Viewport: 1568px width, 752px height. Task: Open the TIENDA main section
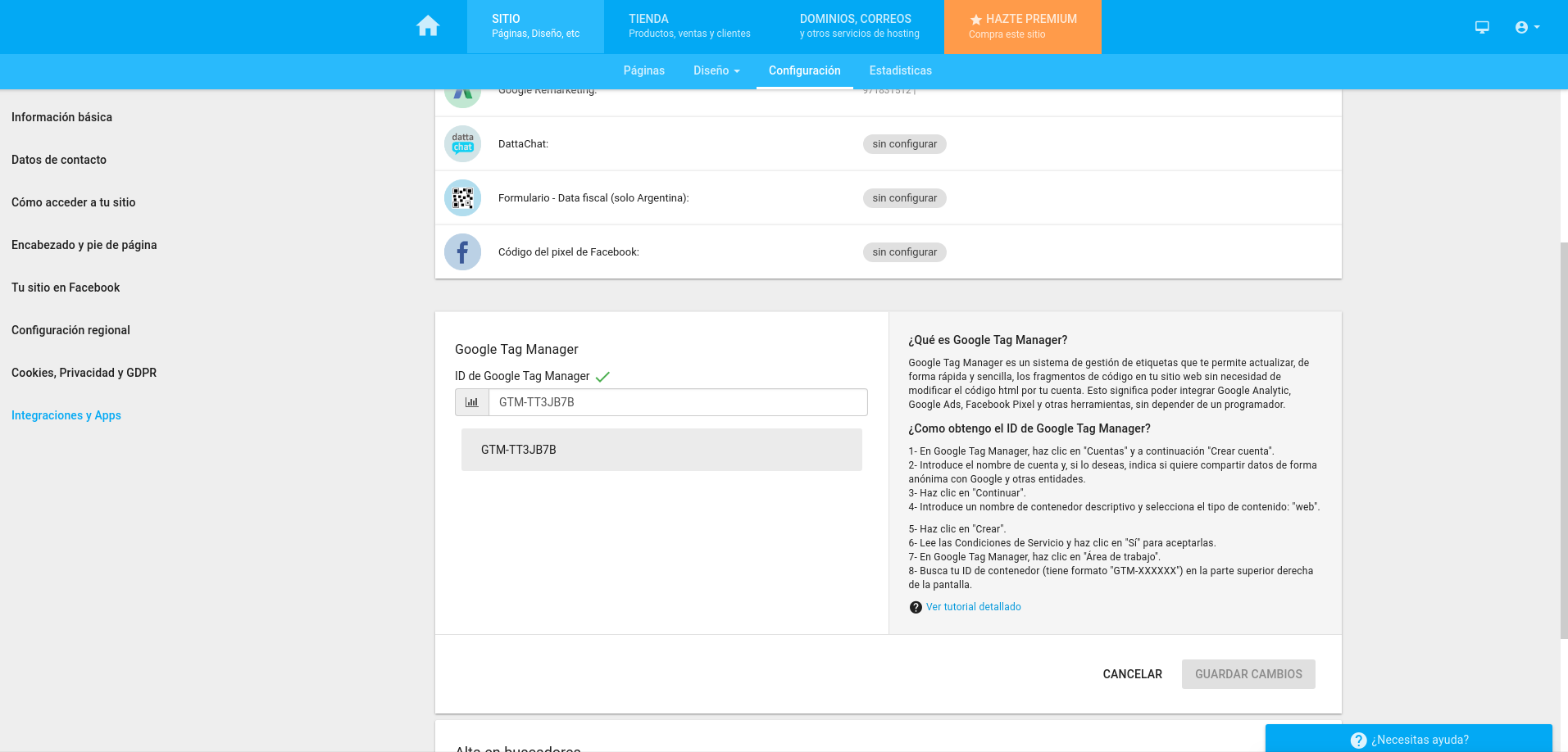689,27
